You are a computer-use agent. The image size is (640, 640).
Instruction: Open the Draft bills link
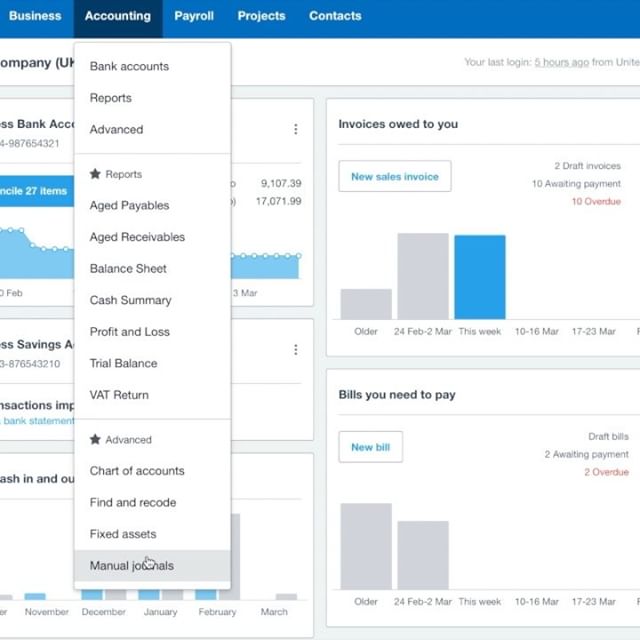608,436
